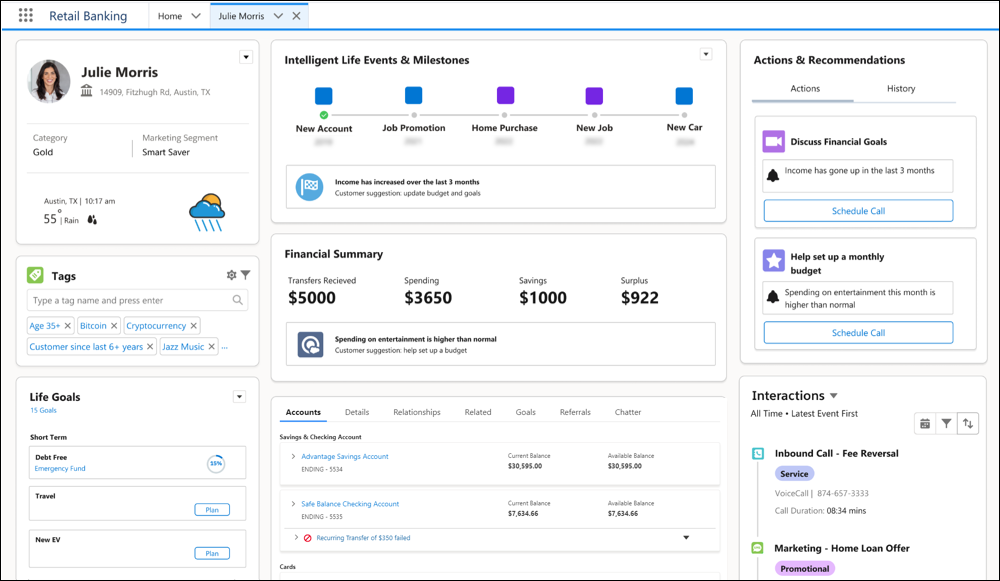Select the New Account milestone square
This screenshot has width=1000, height=581.
tap(323, 96)
